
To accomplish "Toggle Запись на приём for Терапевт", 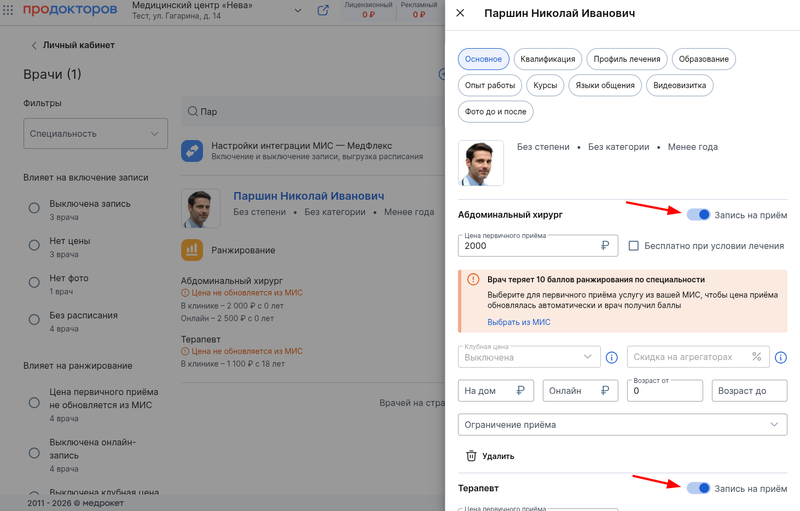I will [x=698, y=488].
